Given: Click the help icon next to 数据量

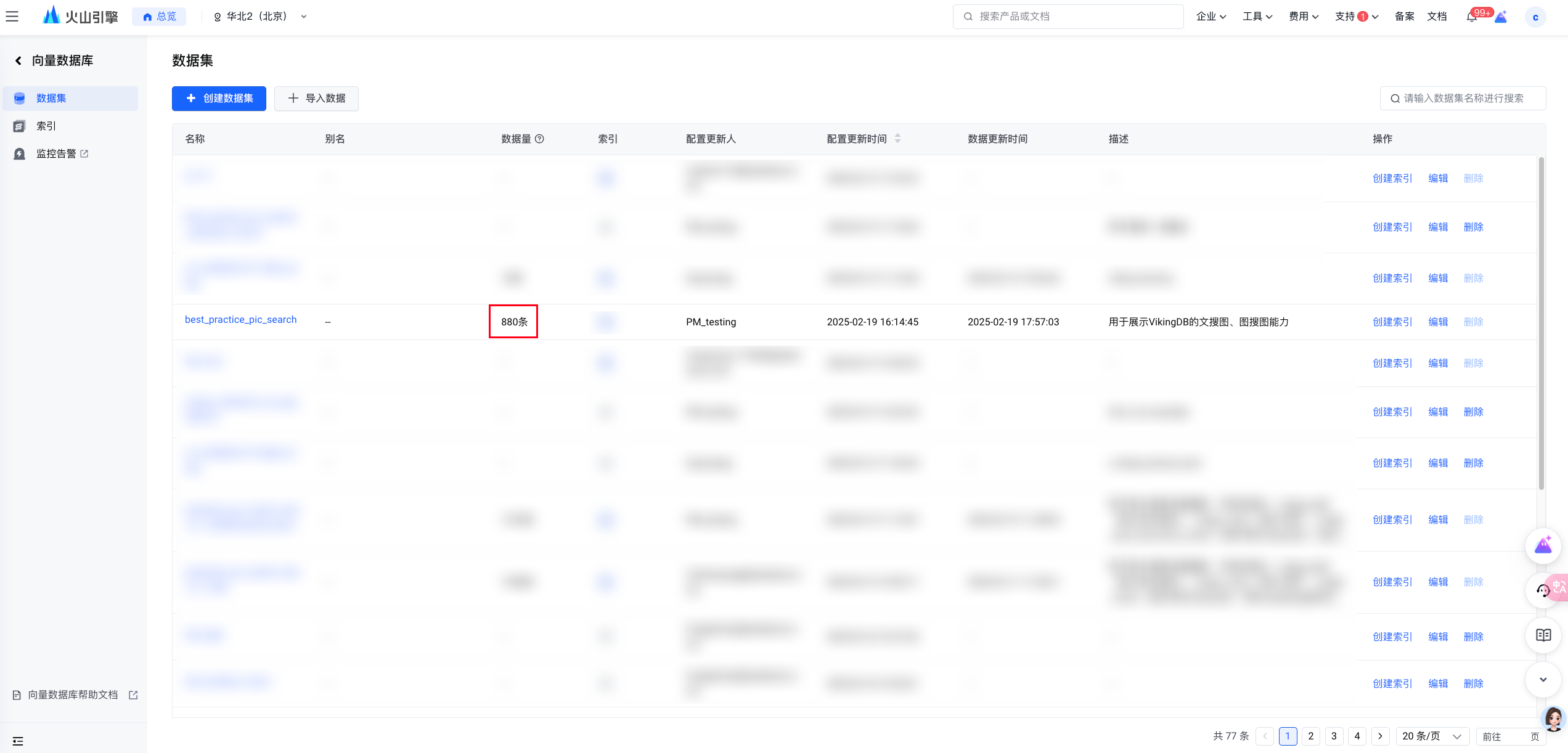Looking at the screenshot, I should click(539, 139).
